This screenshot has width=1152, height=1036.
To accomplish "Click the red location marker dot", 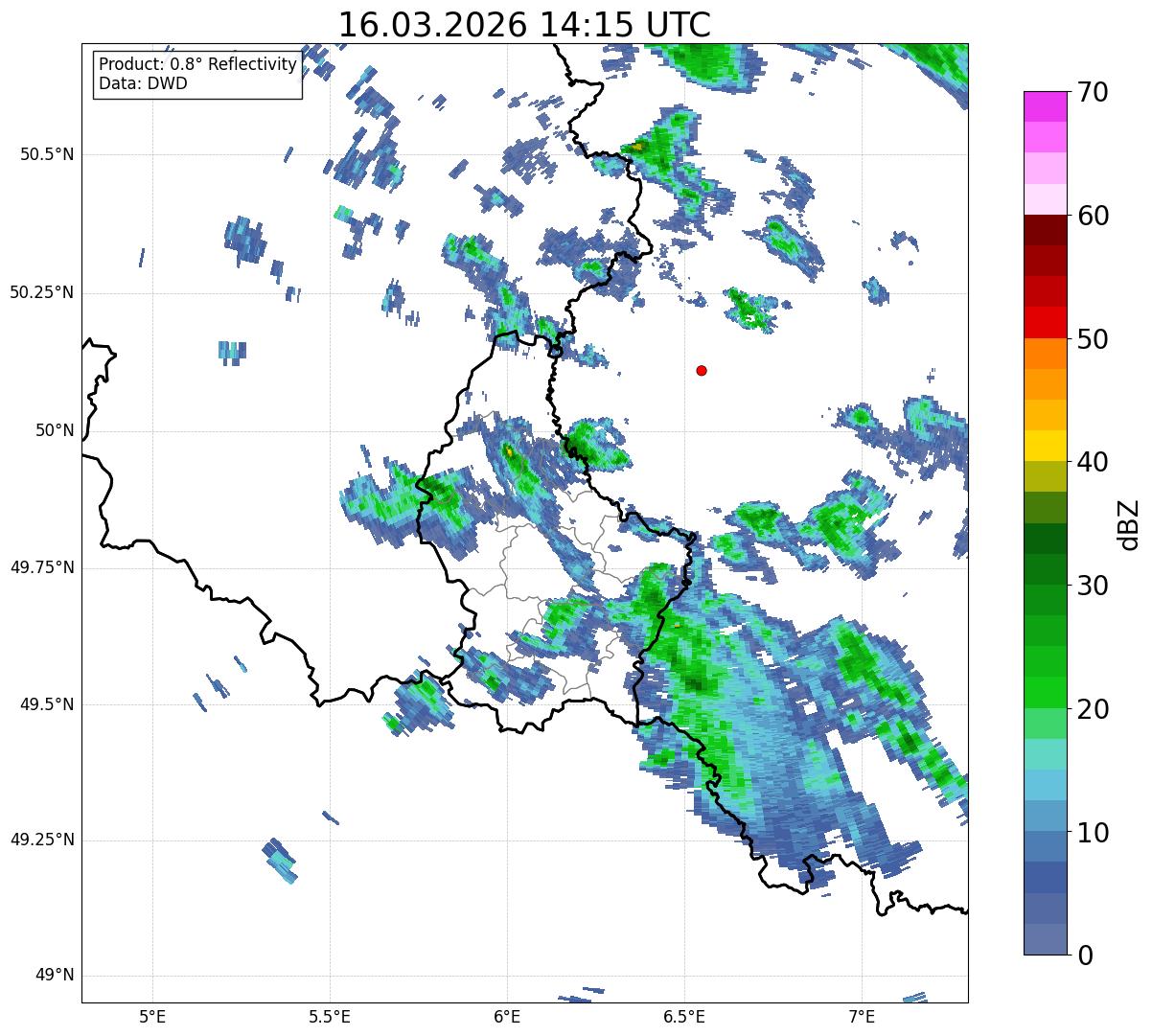I will pos(702,370).
